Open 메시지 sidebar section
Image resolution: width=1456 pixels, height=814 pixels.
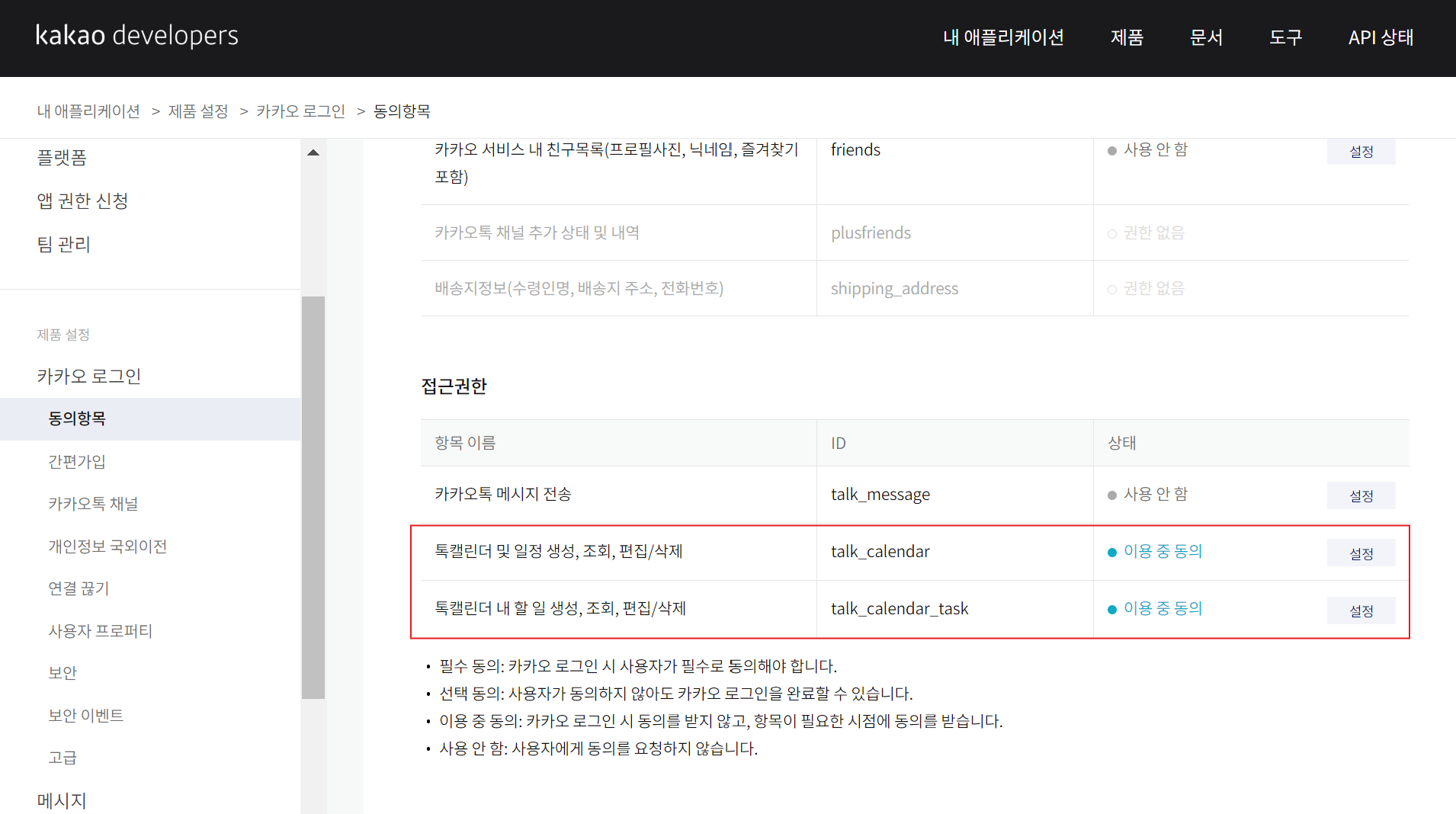click(62, 800)
